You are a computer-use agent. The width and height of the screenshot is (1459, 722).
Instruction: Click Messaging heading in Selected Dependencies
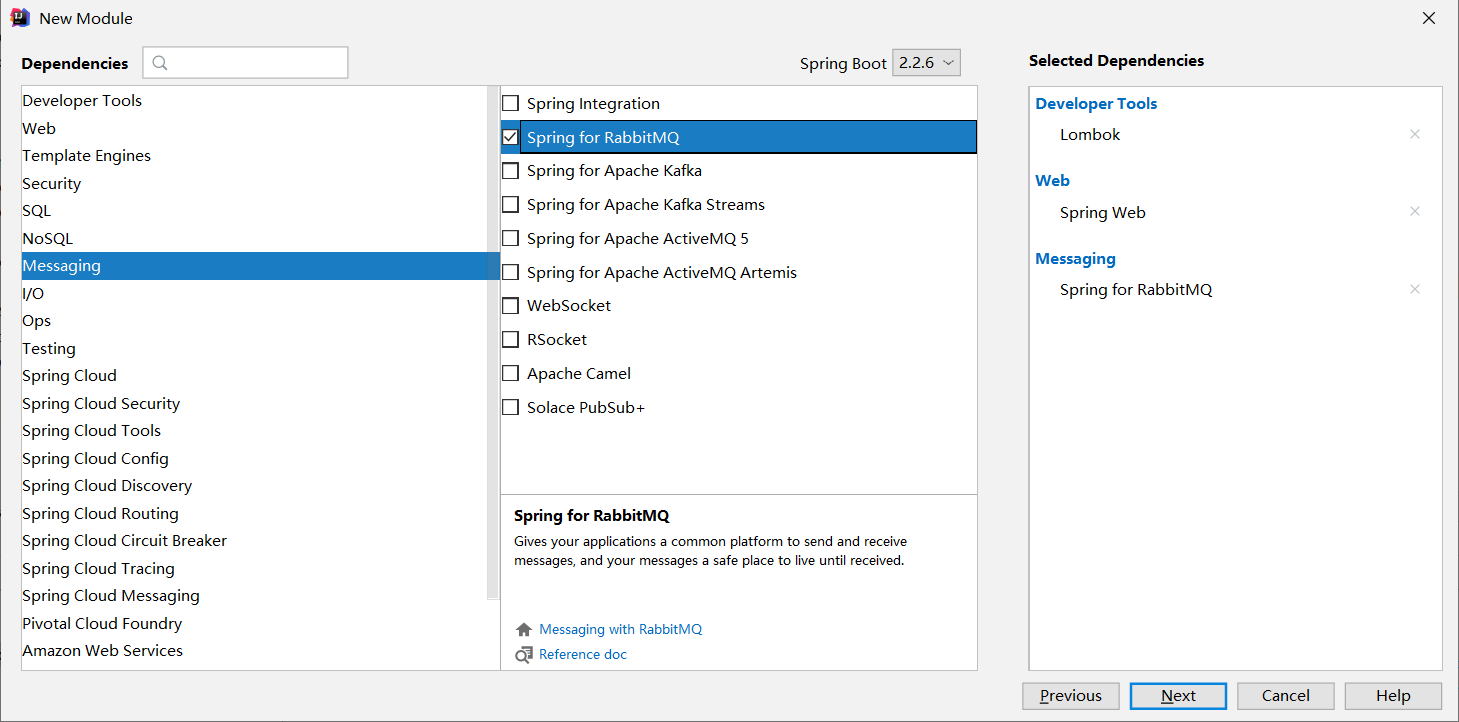(1075, 259)
